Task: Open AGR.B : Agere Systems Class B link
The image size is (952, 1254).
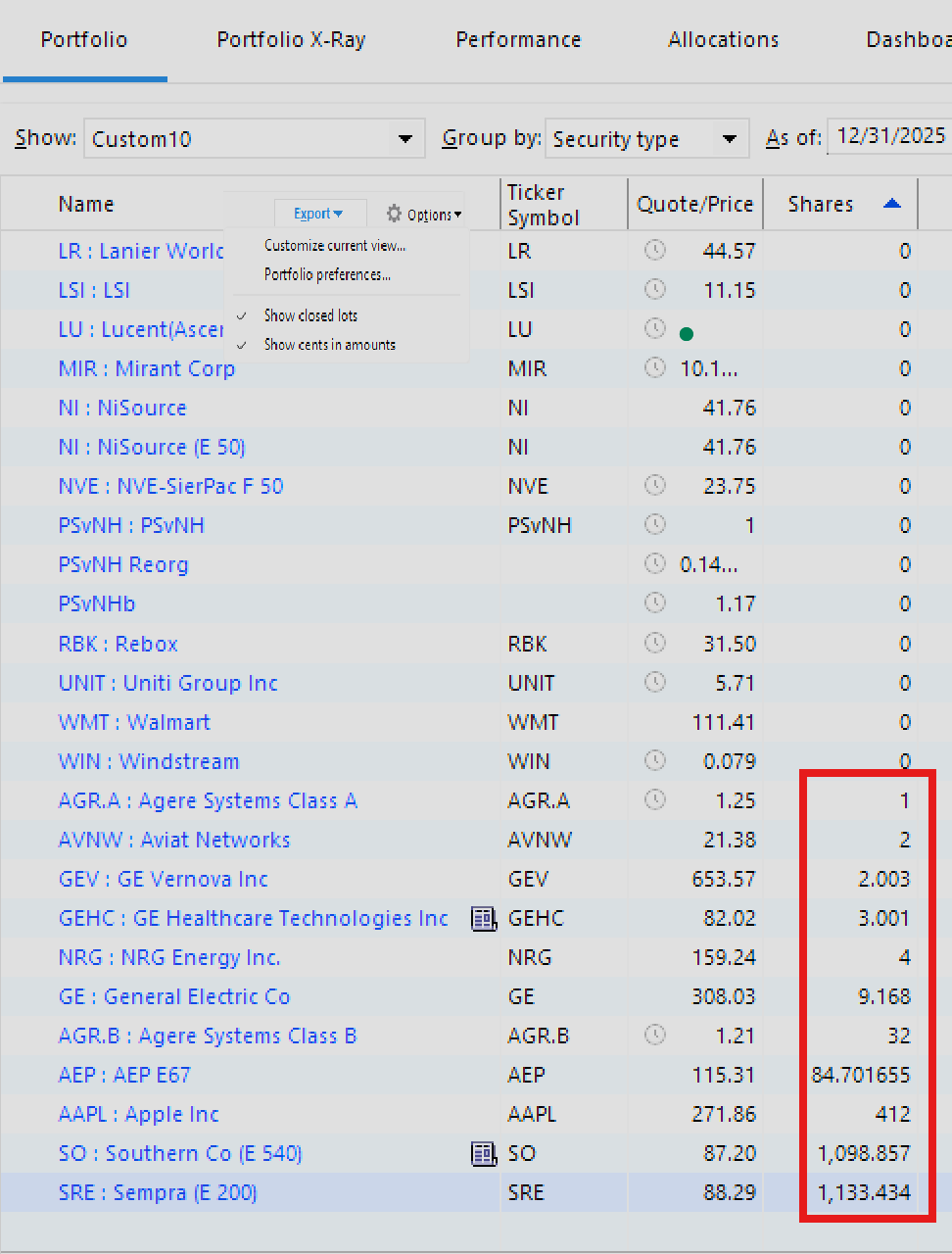Action: click(x=208, y=1036)
